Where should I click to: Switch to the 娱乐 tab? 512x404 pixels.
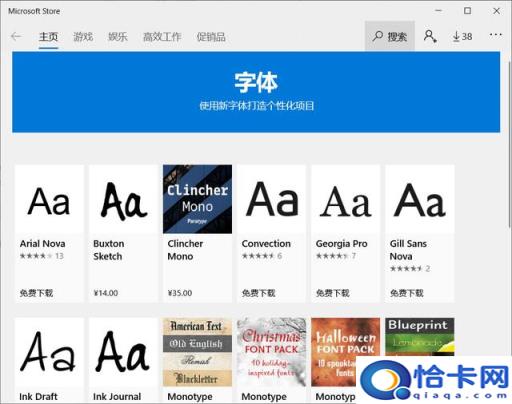point(118,37)
